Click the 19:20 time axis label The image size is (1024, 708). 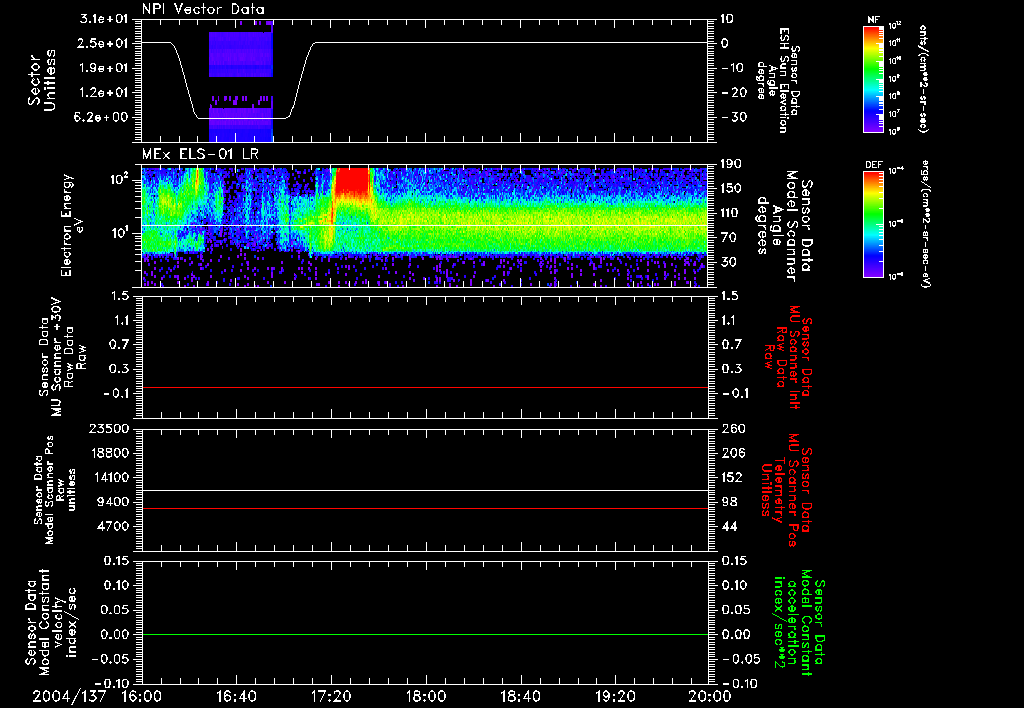click(615, 696)
